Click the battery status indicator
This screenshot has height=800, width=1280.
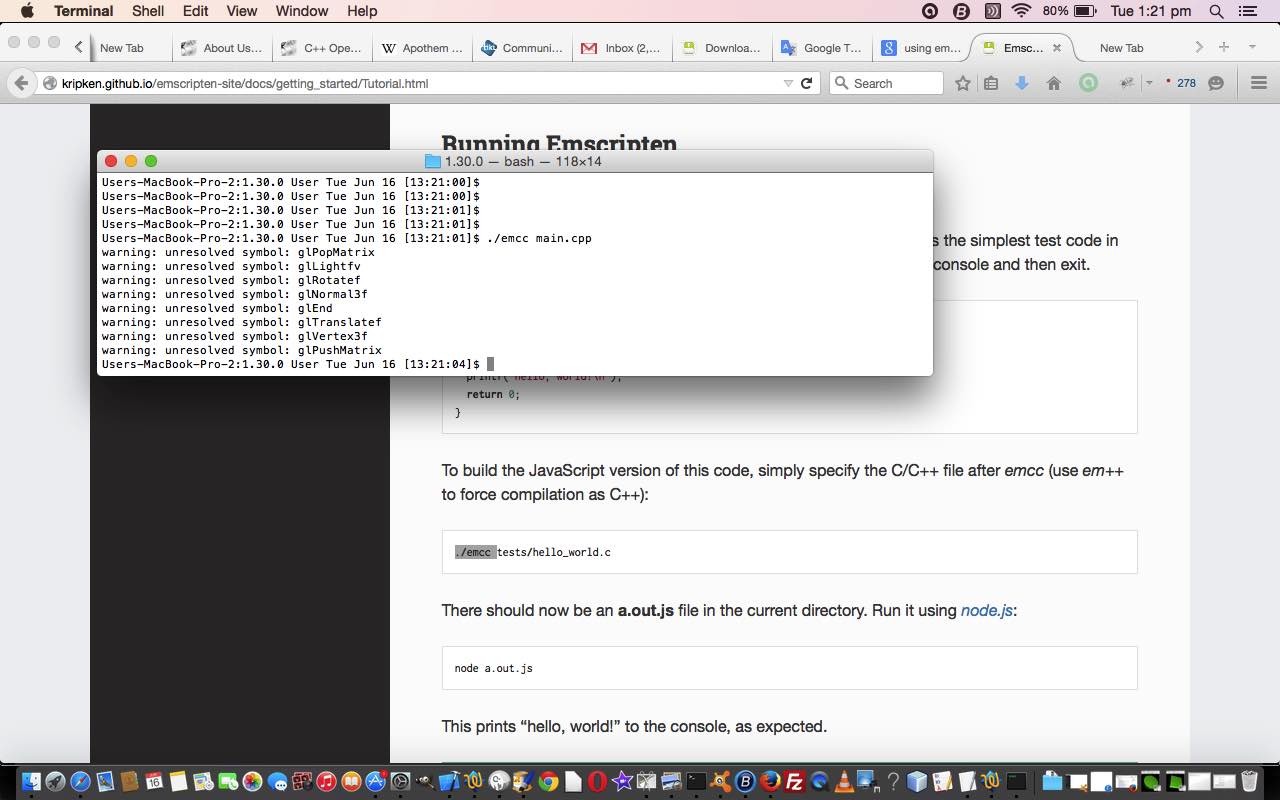pos(1069,11)
